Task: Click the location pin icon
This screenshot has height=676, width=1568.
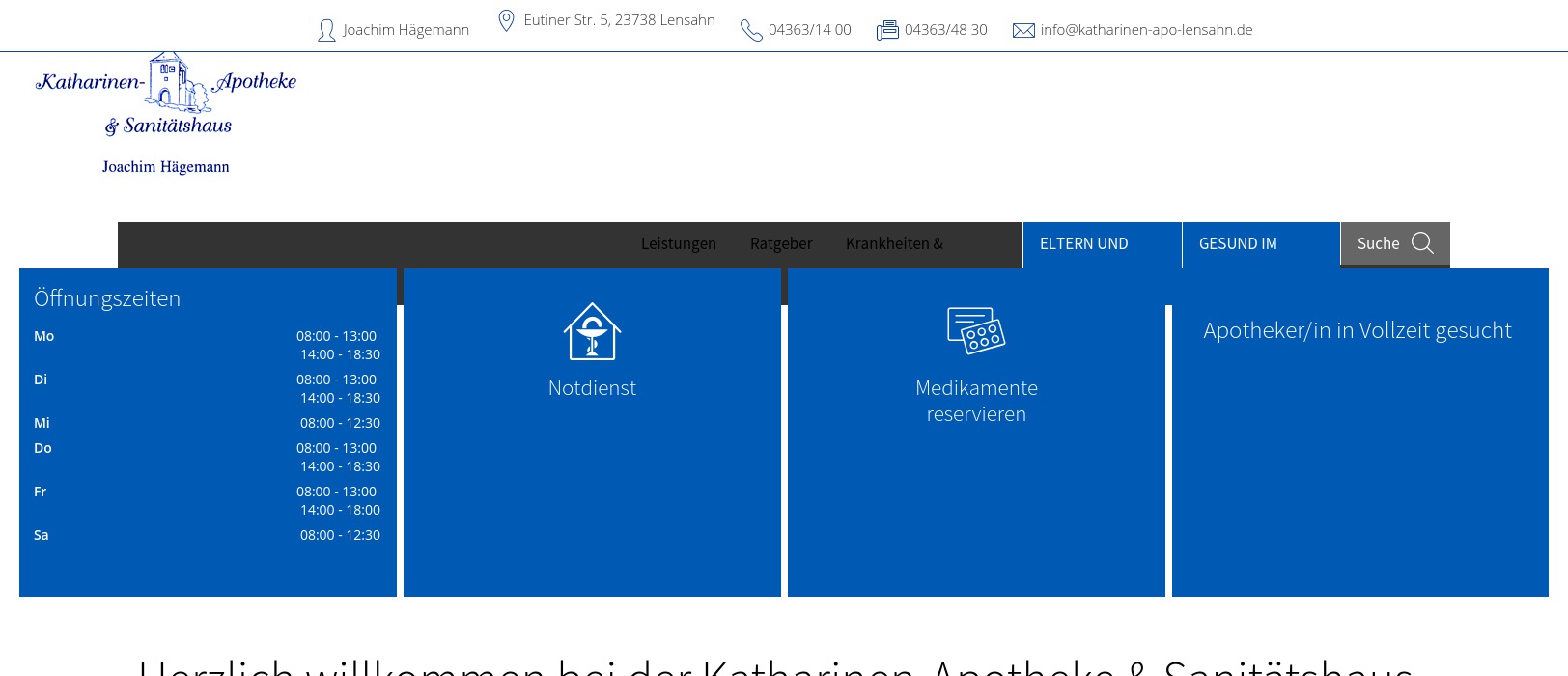Action: click(506, 20)
